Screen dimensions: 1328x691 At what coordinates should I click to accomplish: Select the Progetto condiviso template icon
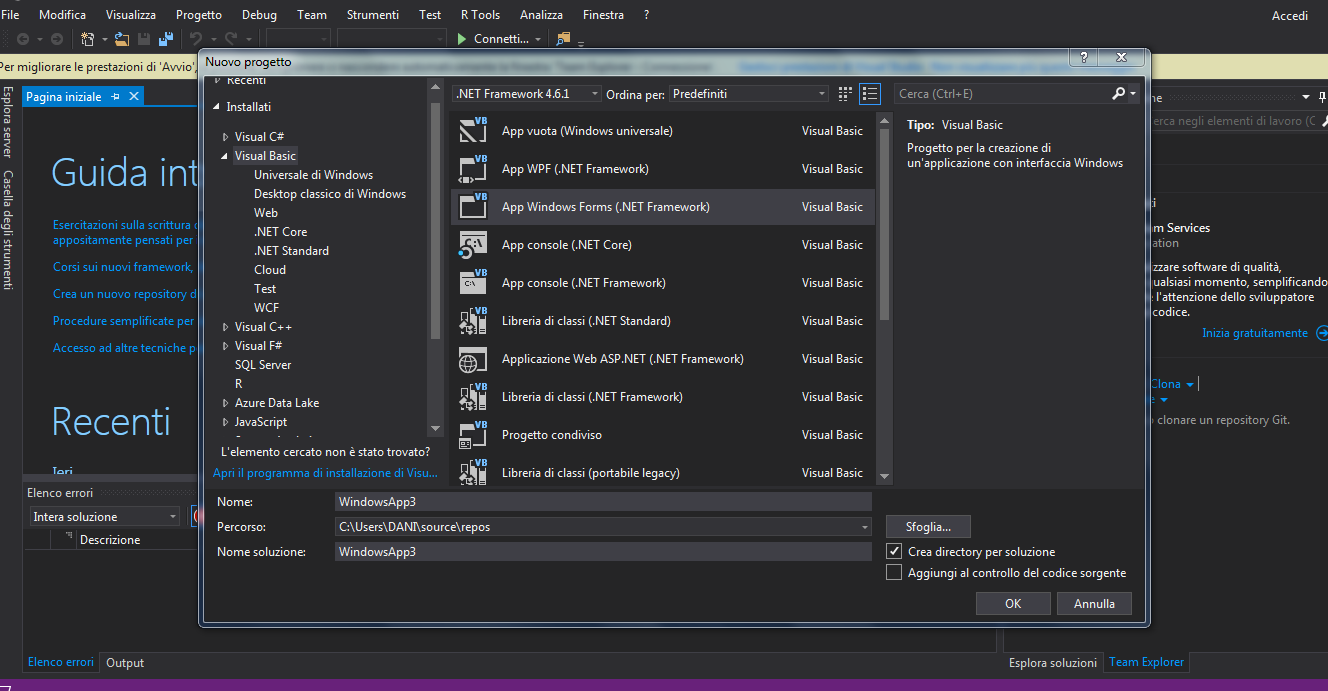(x=472, y=434)
